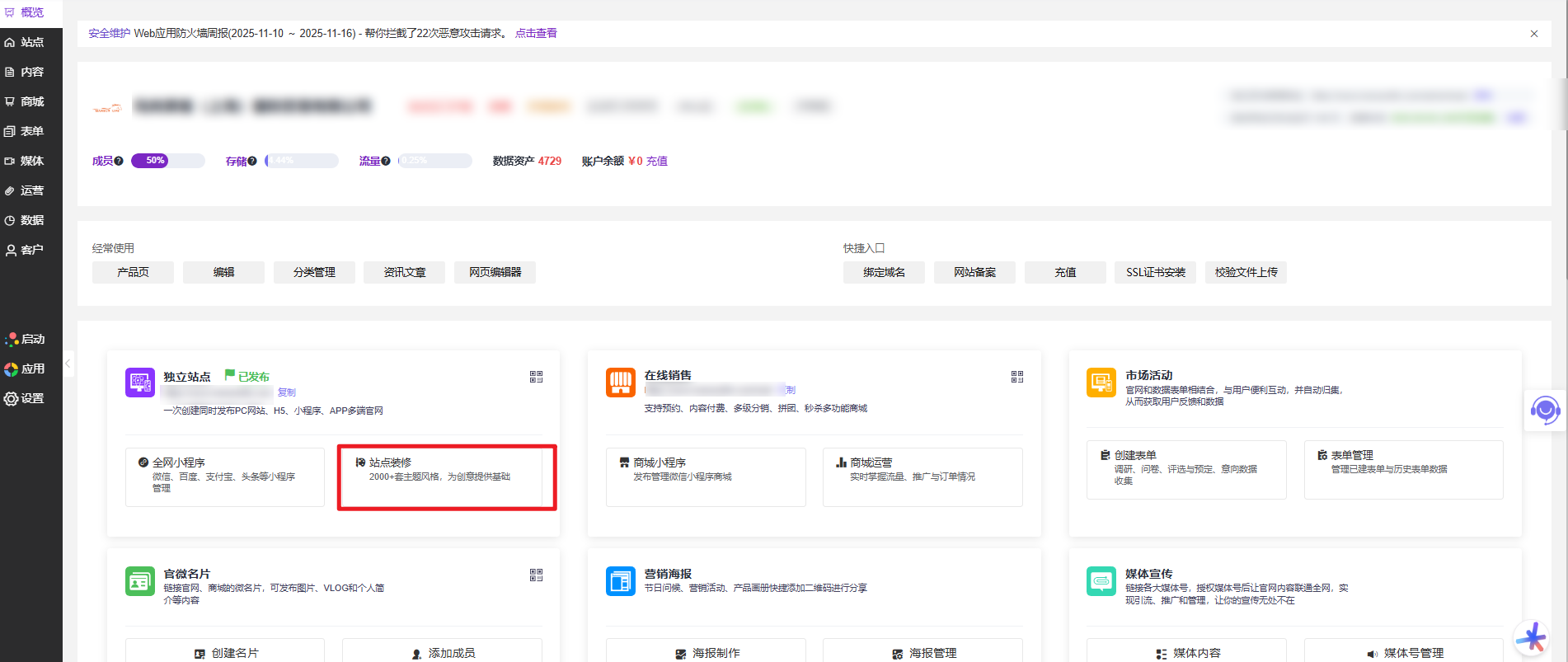
Task: Open the 站点 menu in sidebar
Action: tap(31, 42)
